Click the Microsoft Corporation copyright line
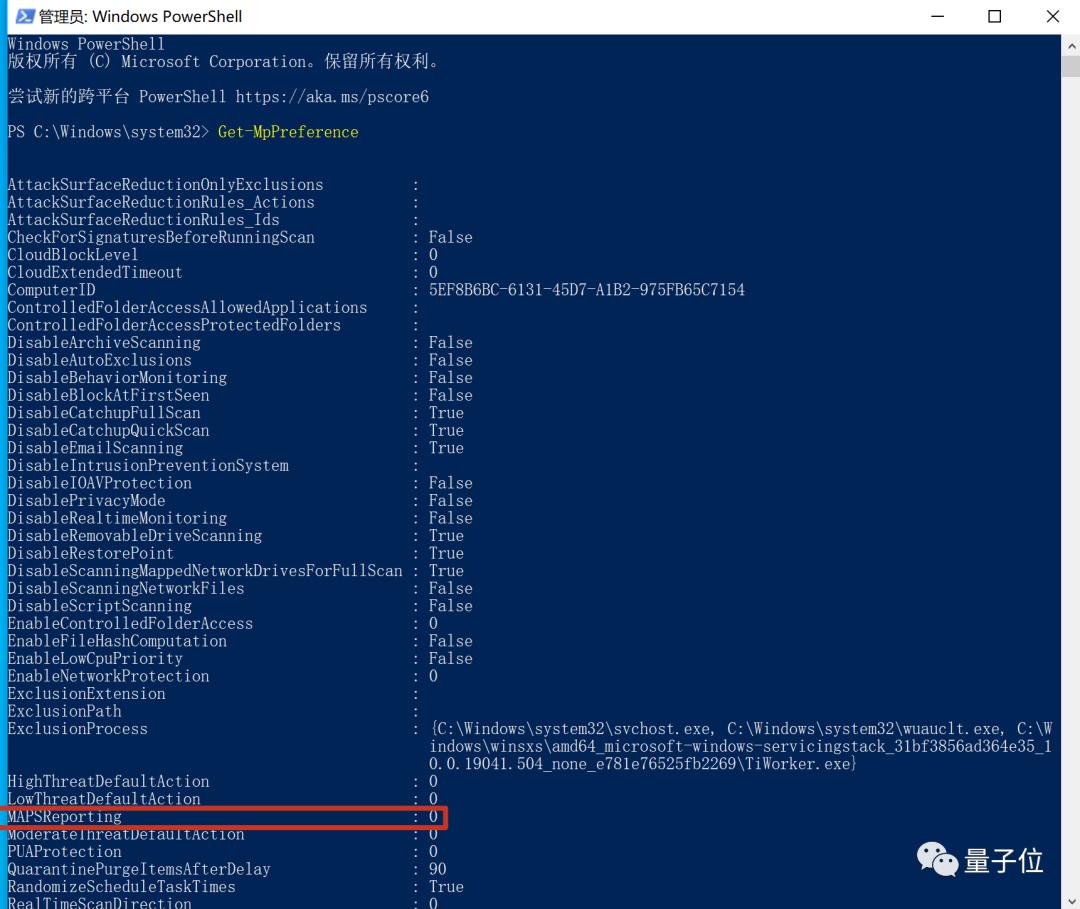The width and height of the screenshot is (1080, 909). click(223, 61)
